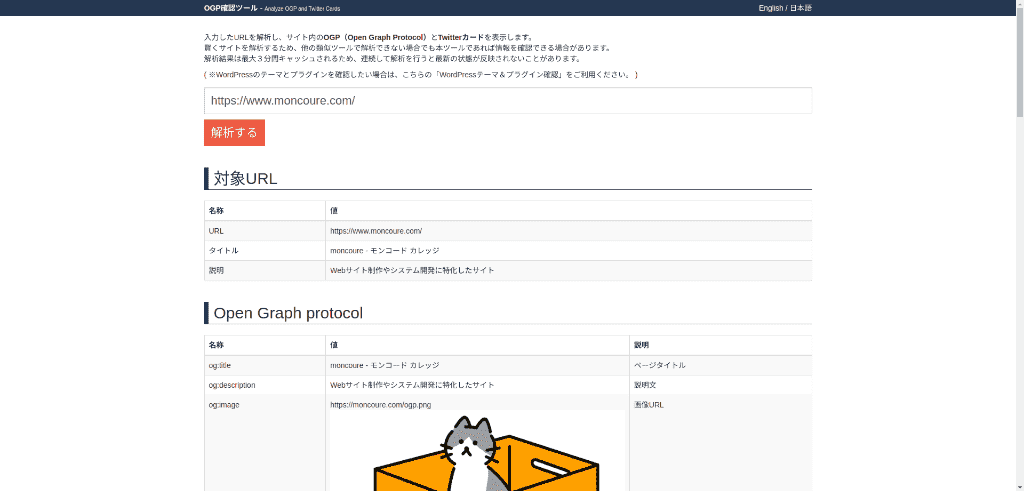Switch language to English
The height and width of the screenshot is (491, 1024).
click(x=770, y=8)
